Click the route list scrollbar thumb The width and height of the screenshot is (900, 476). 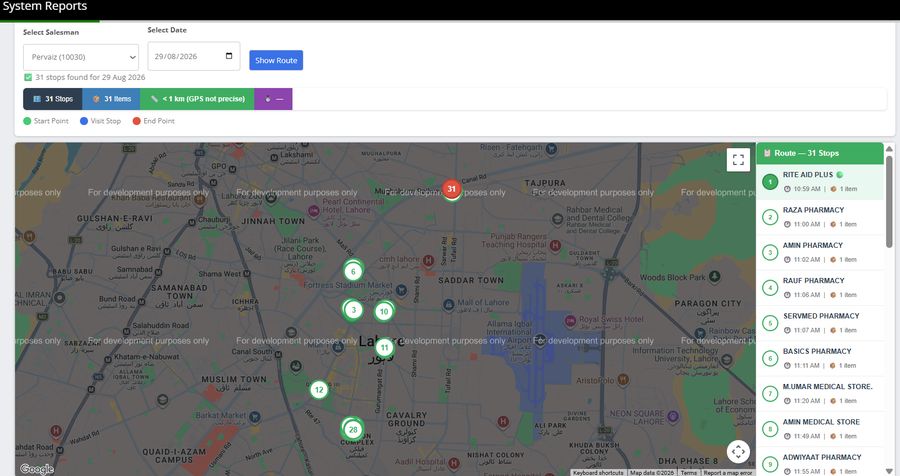889,202
